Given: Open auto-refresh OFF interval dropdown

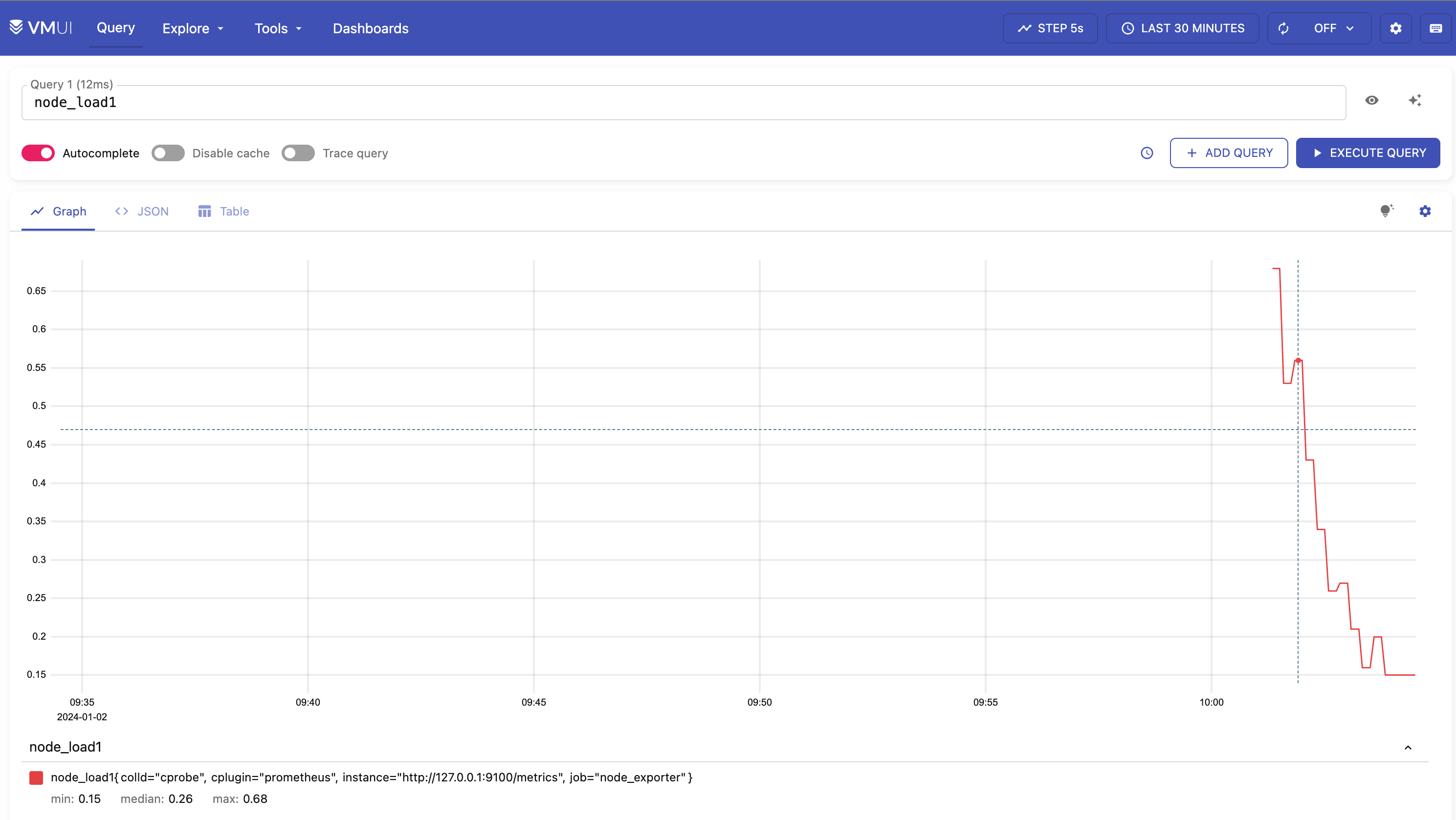Looking at the screenshot, I should click(x=1334, y=28).
